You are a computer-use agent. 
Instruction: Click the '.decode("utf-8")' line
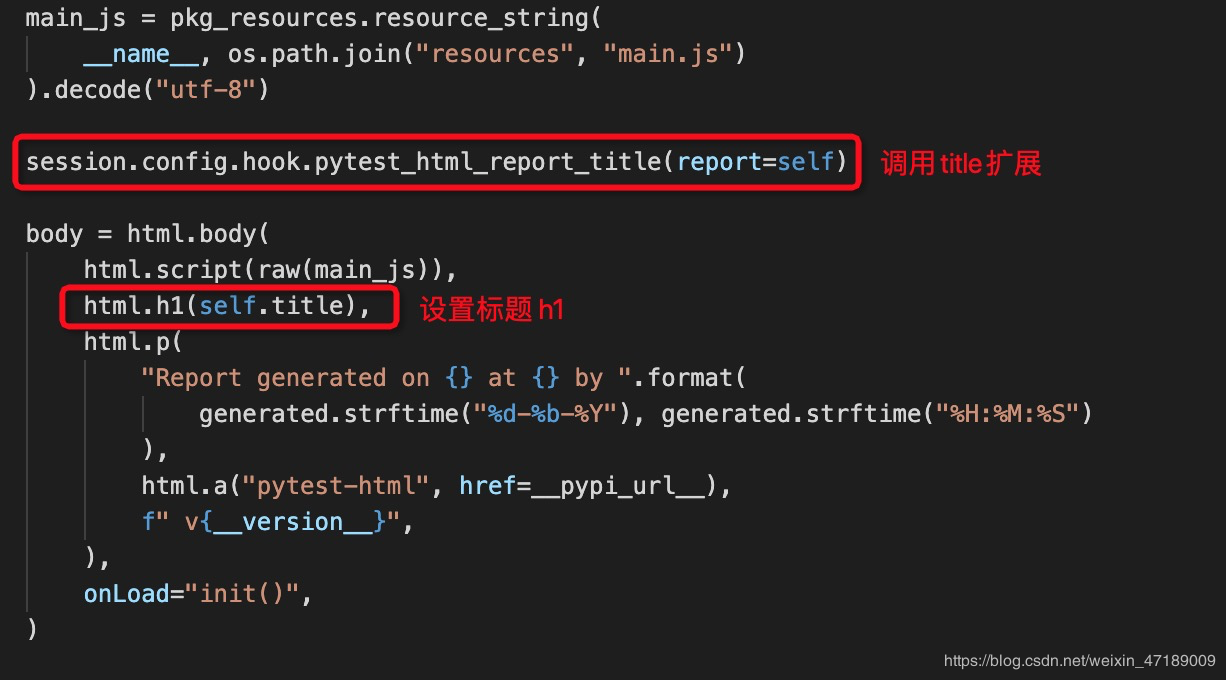148,90
